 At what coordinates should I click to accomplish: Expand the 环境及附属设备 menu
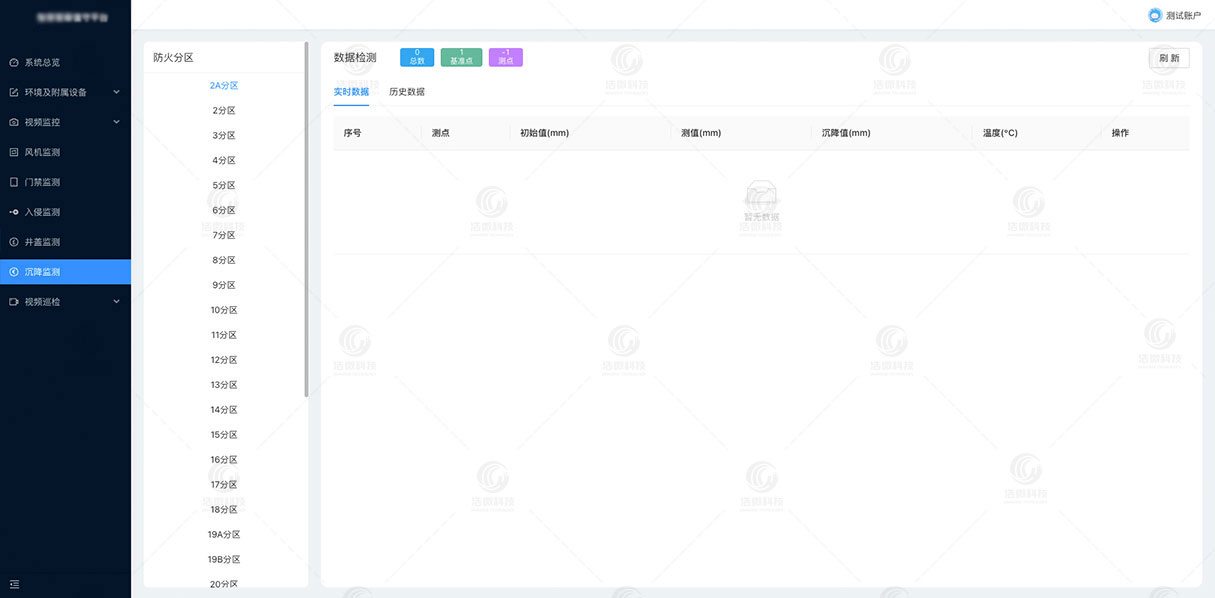[115, 91]
